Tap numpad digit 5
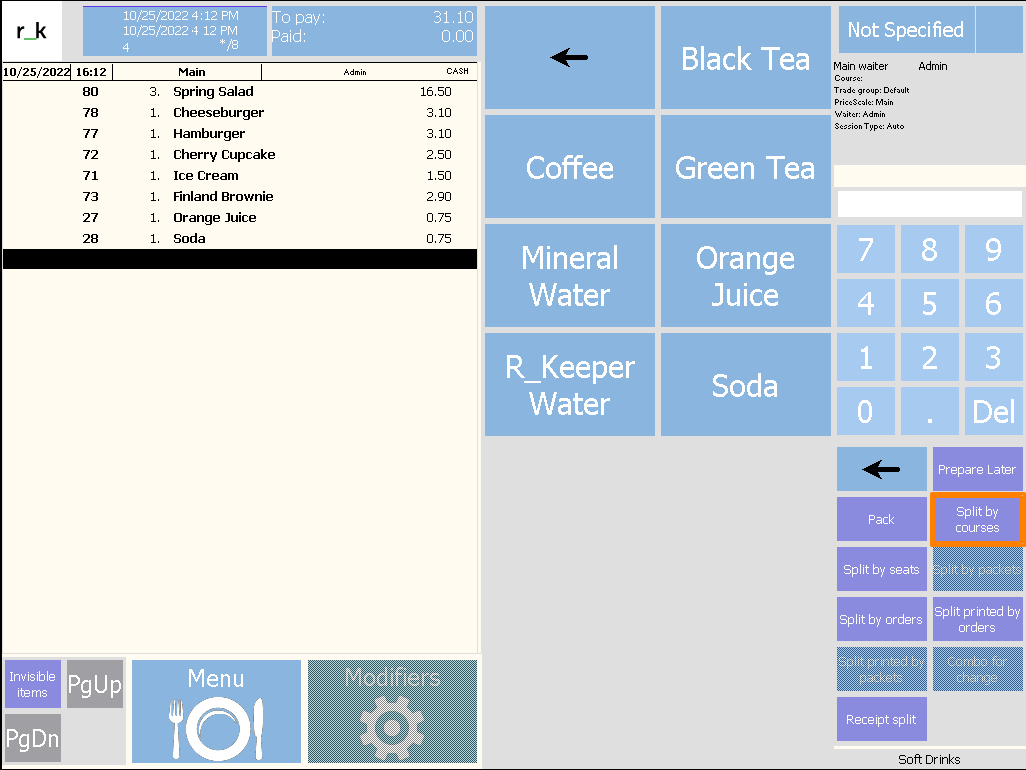Image resolution: width=1026 pixels, height=770 pixels. 929,303
